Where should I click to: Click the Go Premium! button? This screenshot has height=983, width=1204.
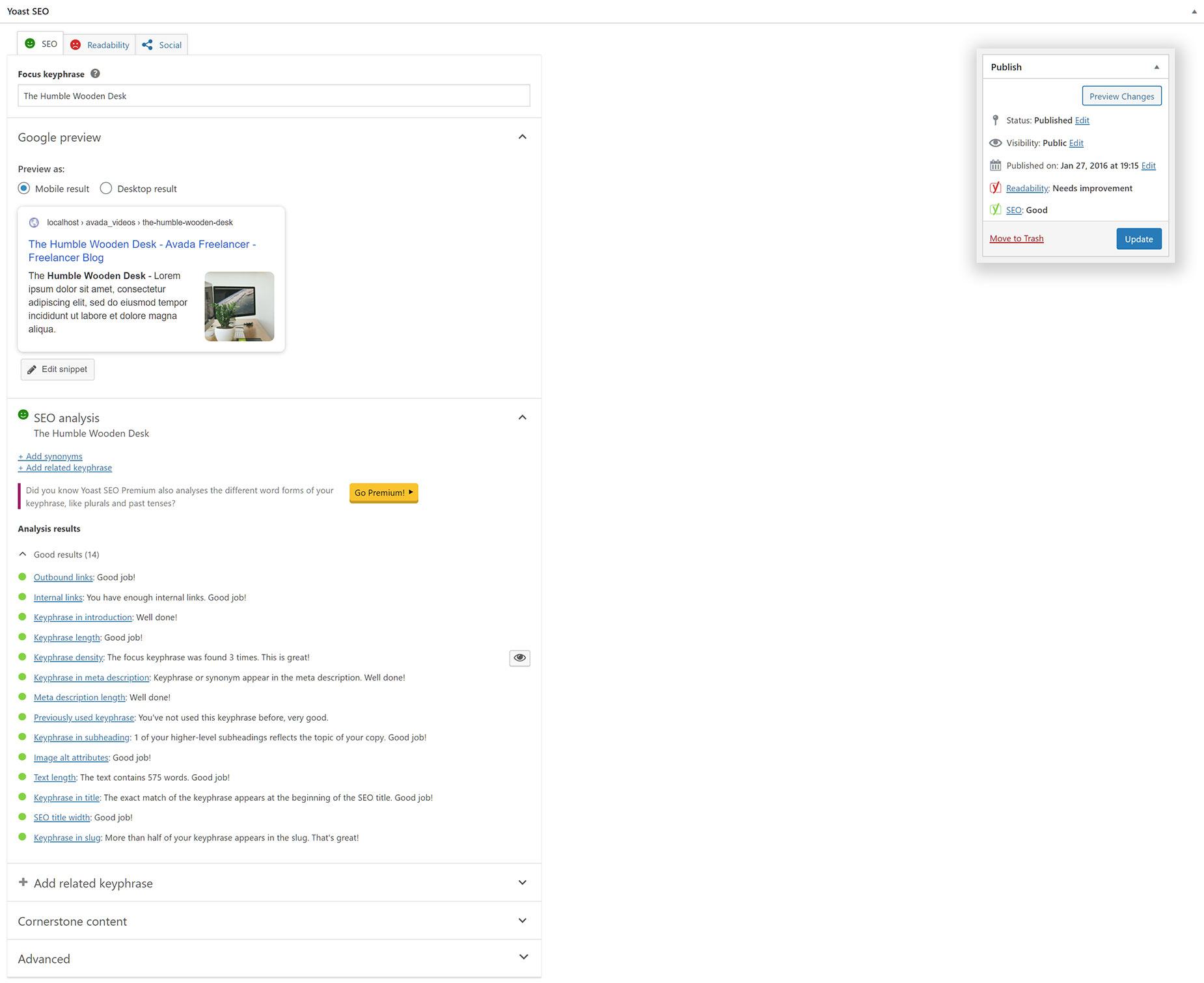(x=384, y=493)
